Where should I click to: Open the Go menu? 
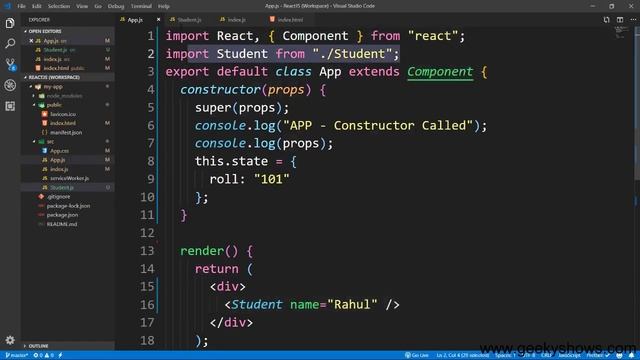pyautogui.click(x=98, y=6)
